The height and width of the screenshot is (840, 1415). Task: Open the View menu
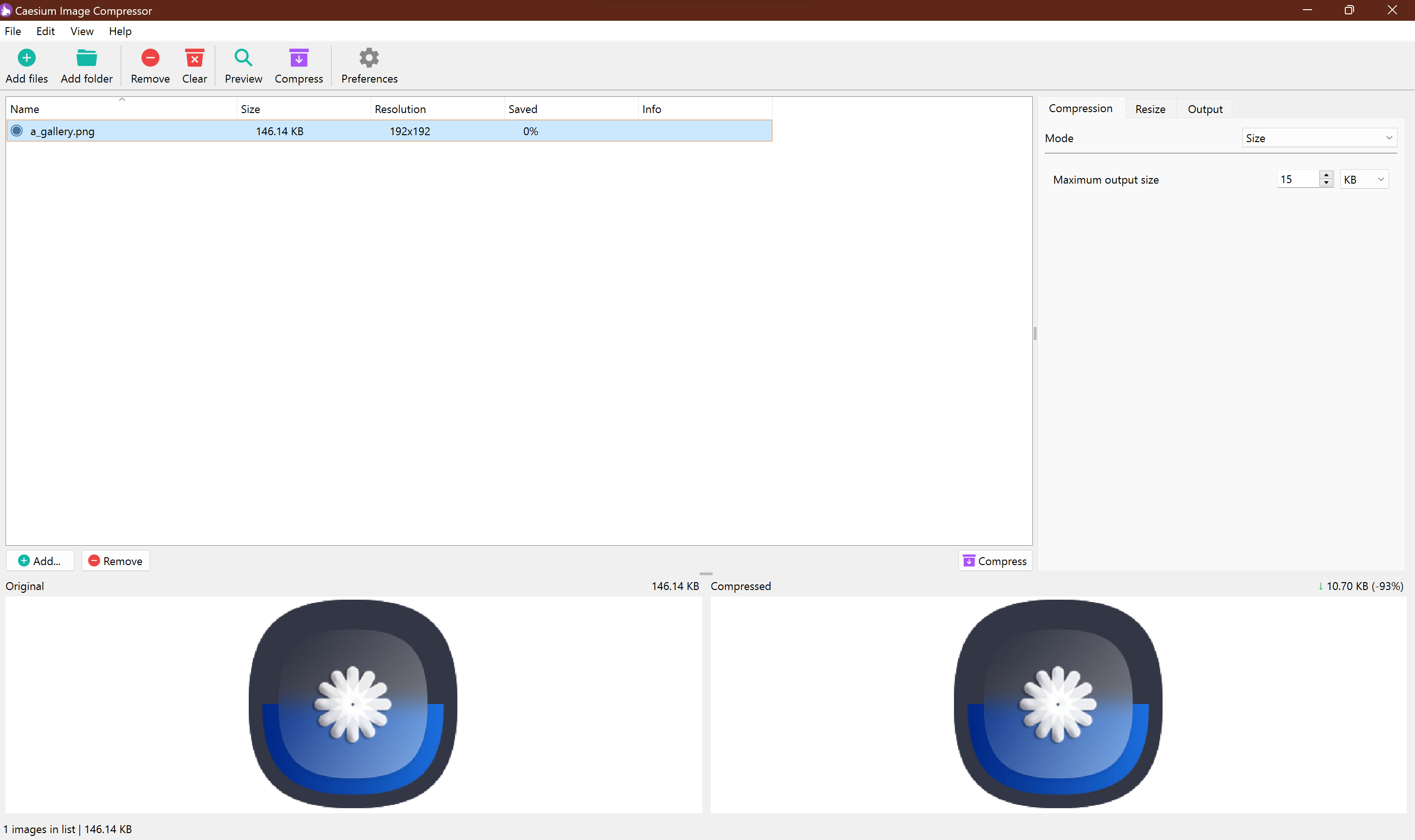tap(82, 31)
